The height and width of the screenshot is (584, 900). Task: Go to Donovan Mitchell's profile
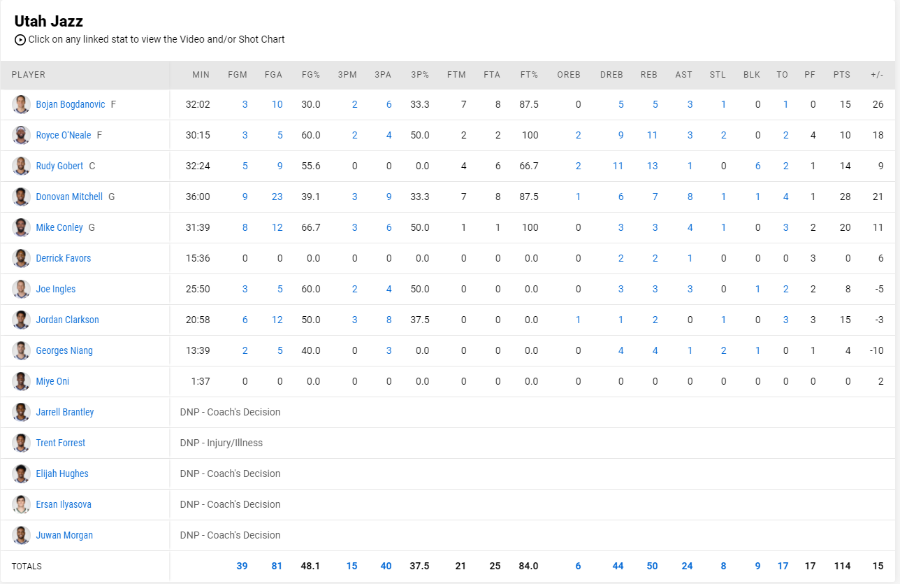(x=69, y=196)
